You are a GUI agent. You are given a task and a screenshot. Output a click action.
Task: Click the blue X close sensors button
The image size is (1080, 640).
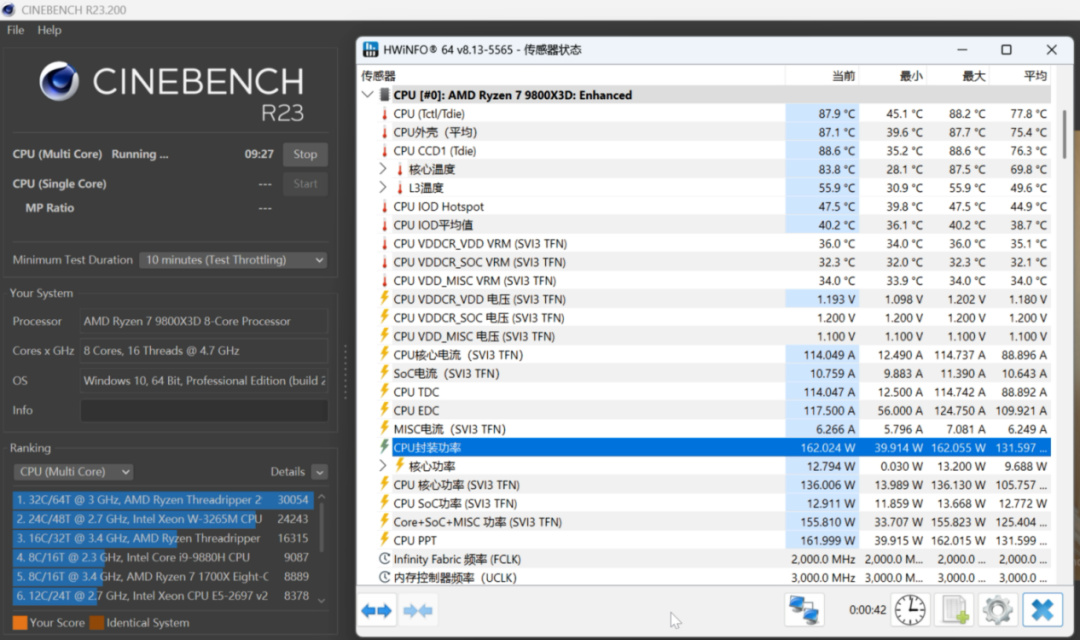click(x=1042, y=610)
